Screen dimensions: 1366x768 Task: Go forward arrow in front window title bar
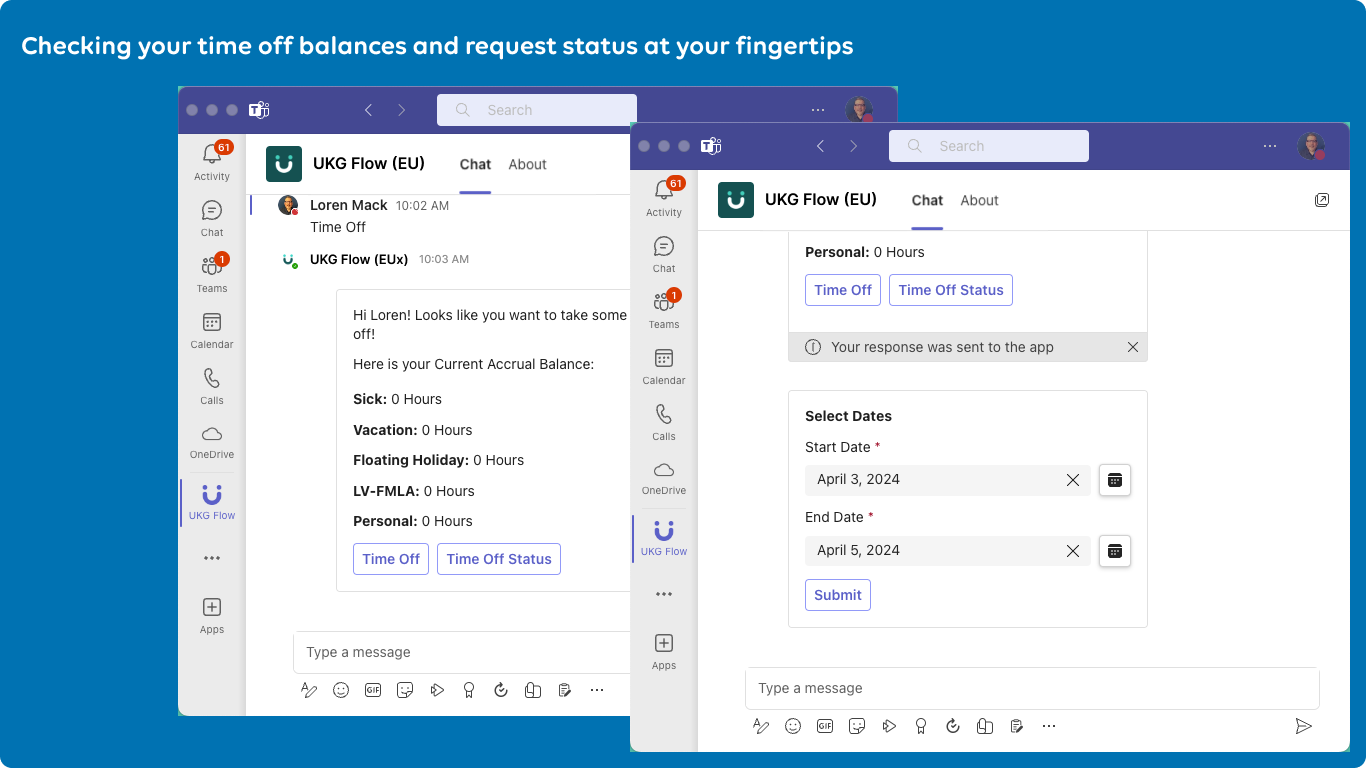853,146
